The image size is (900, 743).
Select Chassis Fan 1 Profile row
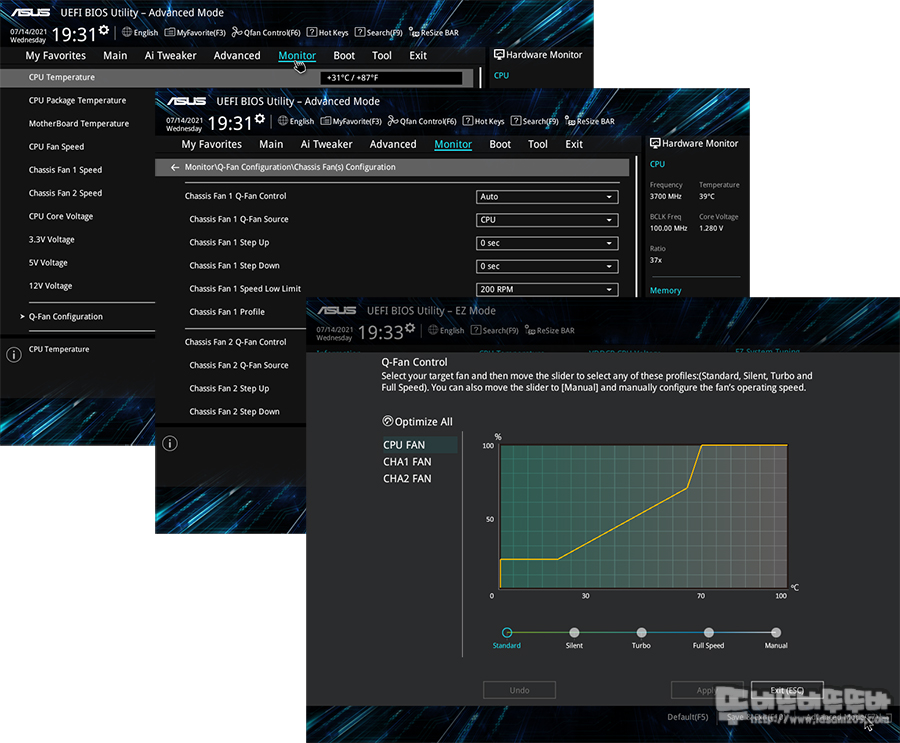point(227,312)
